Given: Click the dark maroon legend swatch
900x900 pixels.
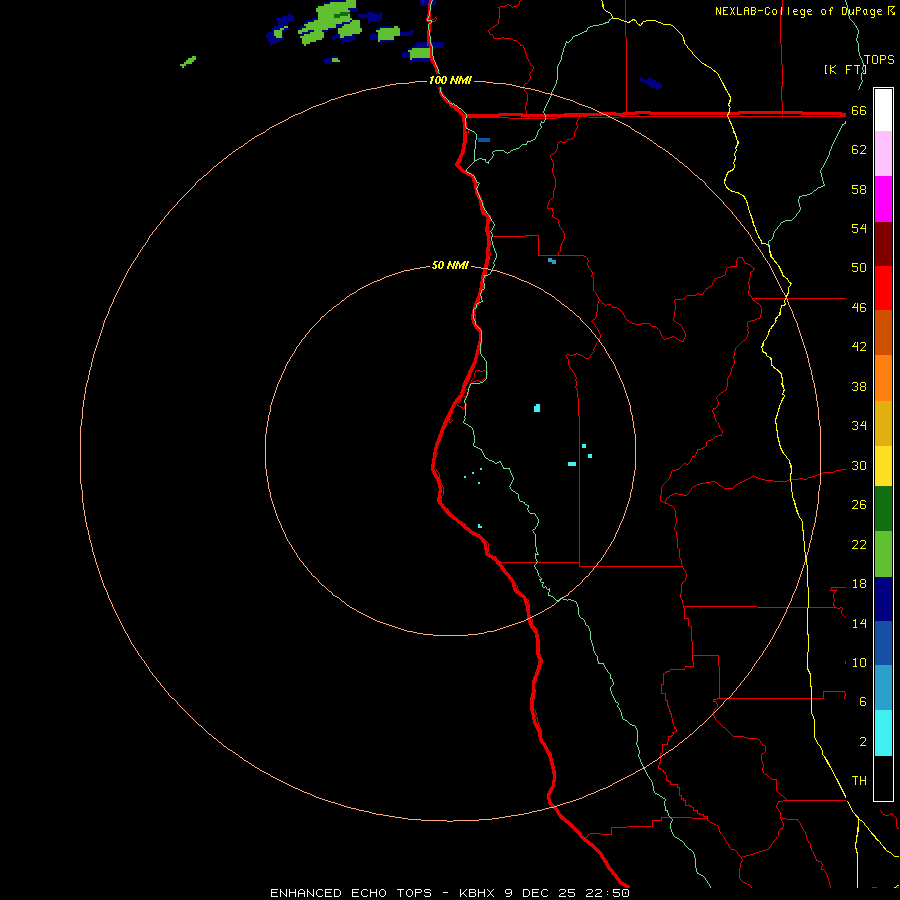Looking at the screenshot, I should pyautogui.click(x=883, y=243).
